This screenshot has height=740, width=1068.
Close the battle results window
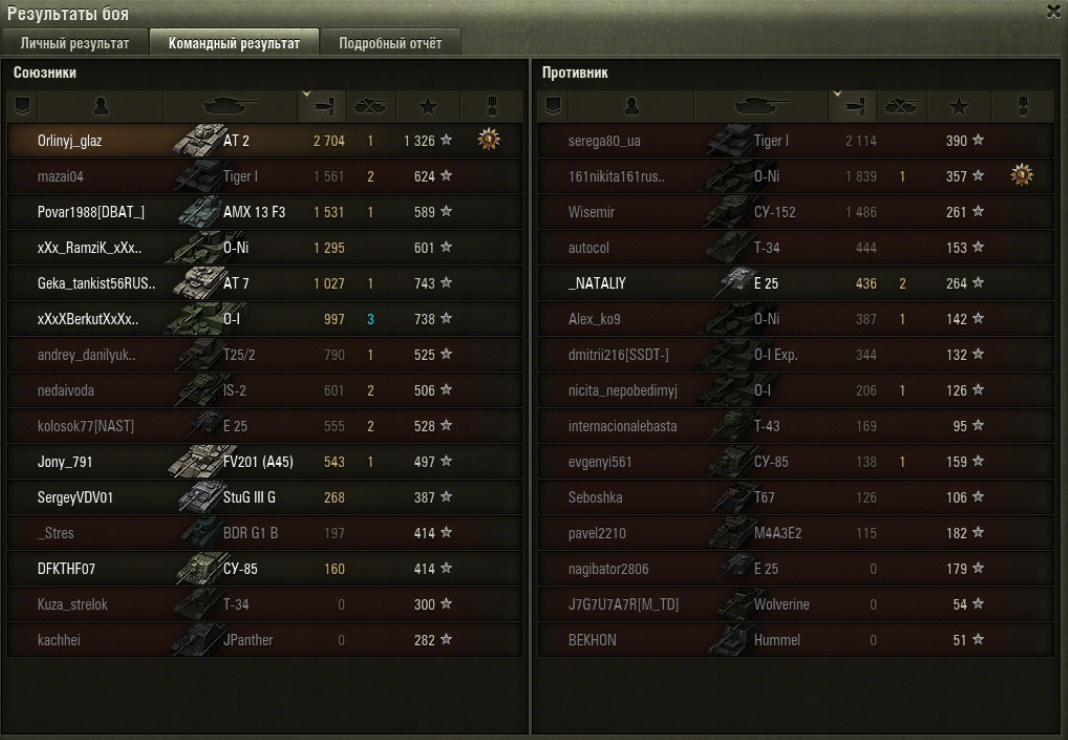[x=1054, y=12]
